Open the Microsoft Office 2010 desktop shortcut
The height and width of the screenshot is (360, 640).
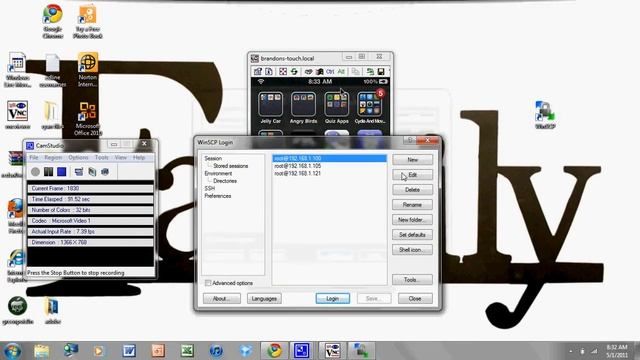[88, 118]
